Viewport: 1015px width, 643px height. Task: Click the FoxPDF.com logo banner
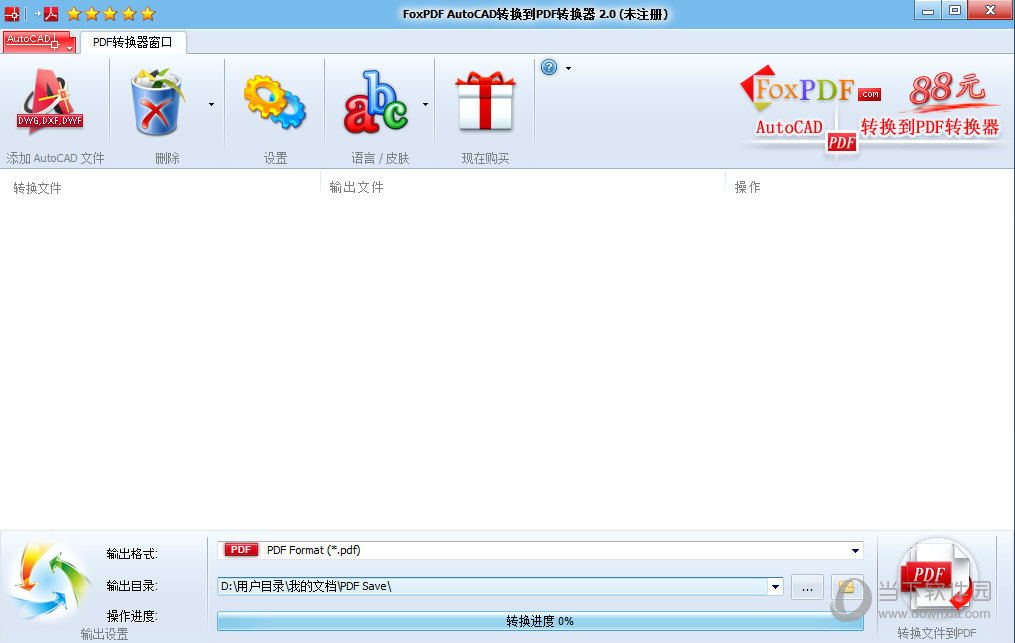(x=810, y=89)
